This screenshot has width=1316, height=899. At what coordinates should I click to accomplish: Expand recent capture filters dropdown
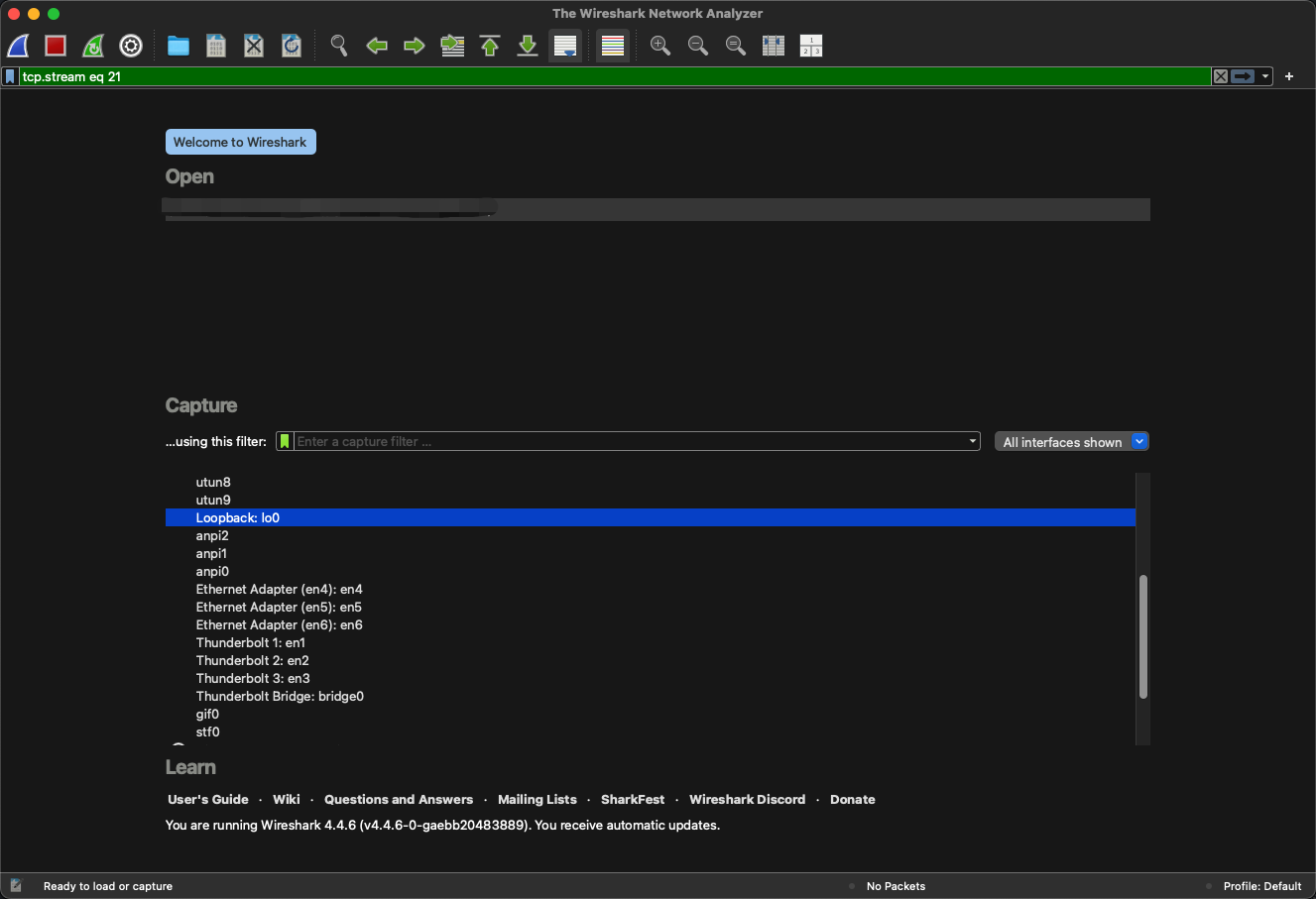point(973,441)
